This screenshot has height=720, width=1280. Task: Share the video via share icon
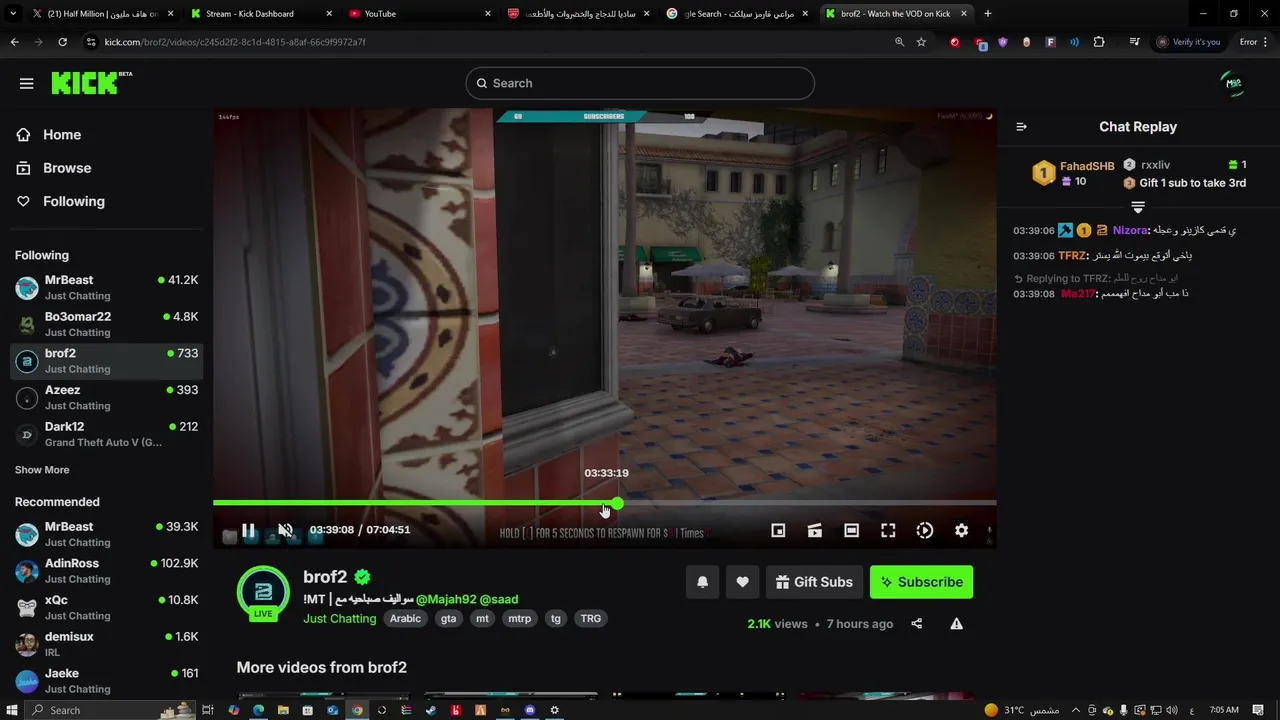pos(917,624)
